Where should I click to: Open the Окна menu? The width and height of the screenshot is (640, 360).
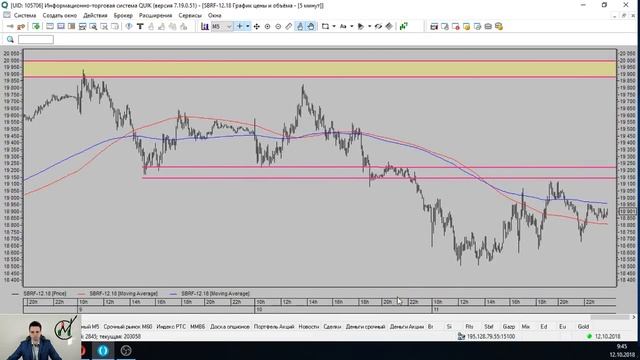(x=214, y=15)
